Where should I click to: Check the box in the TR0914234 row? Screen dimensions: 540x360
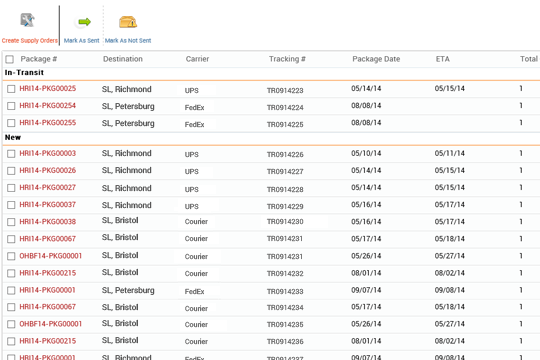[x=11, y=307]
